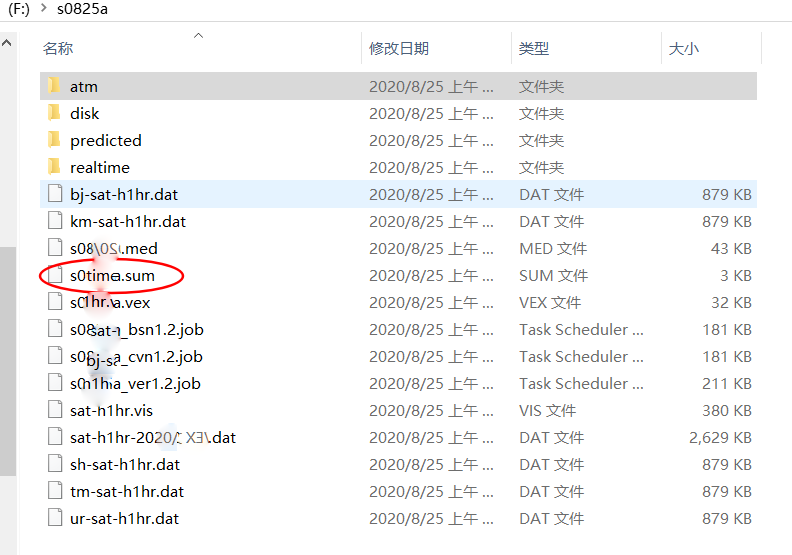Click the s0825a breadcrumb segment

tap(82, 9)
